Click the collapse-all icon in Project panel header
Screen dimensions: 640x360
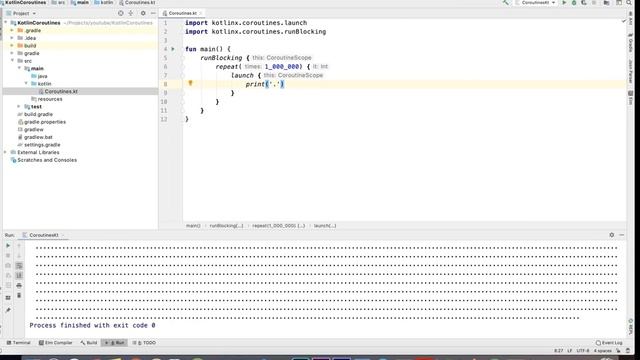tap(131, 13)
